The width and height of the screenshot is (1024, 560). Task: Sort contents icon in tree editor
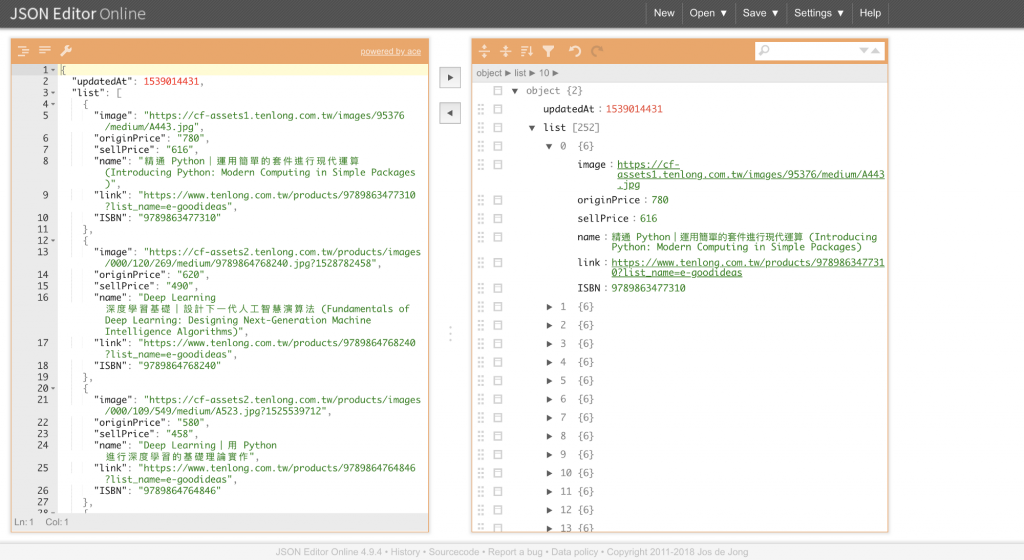[527, 50]
